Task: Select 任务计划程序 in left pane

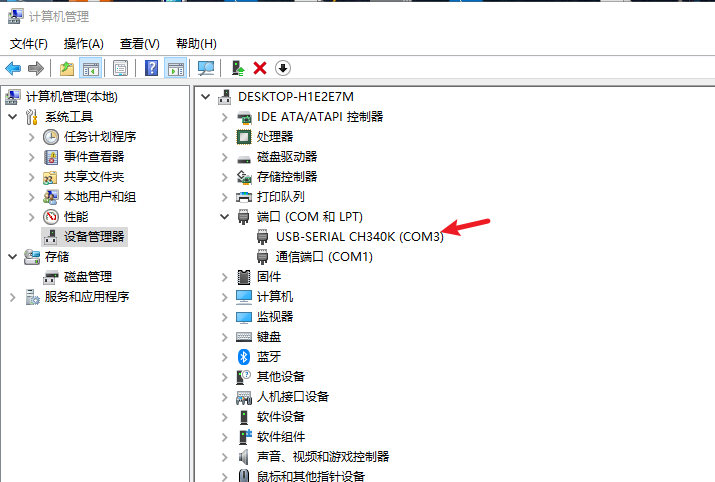Action: pyautogui.click(x=100, y=137)
